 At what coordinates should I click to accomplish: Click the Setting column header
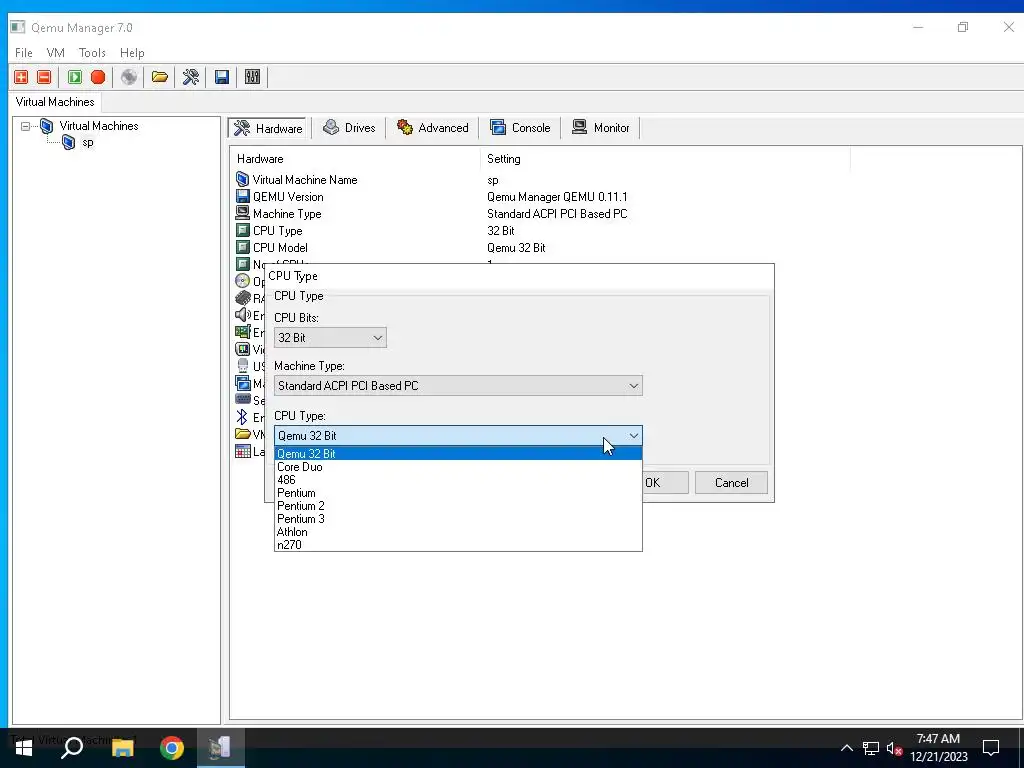coord(665,159)
